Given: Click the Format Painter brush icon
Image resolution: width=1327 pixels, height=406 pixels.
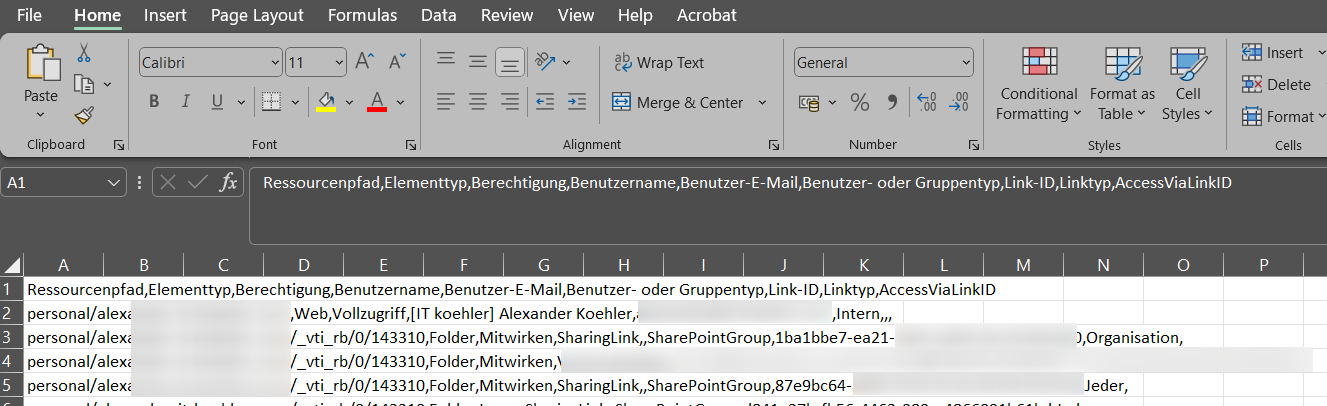Looking at the screenshot, I should click(x=84, y=115).
